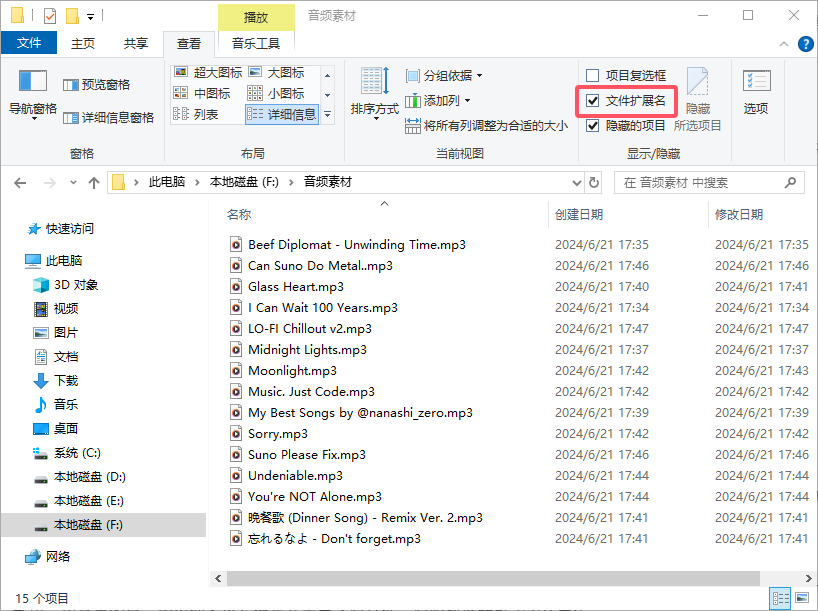
Task: Expand the layout gallery more arrow
Action: point(328,114)
